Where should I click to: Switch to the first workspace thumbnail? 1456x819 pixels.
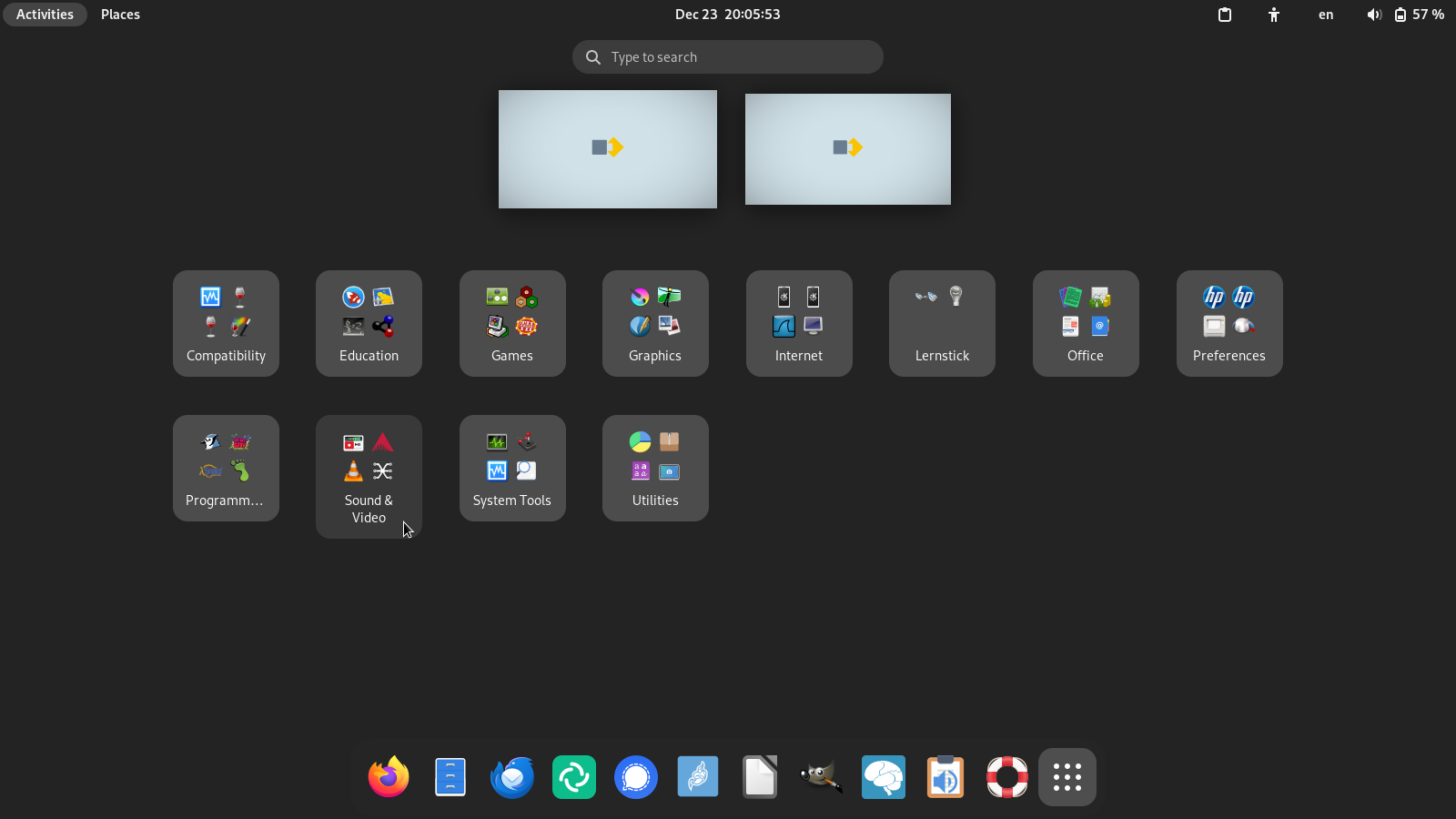(608, 149)
